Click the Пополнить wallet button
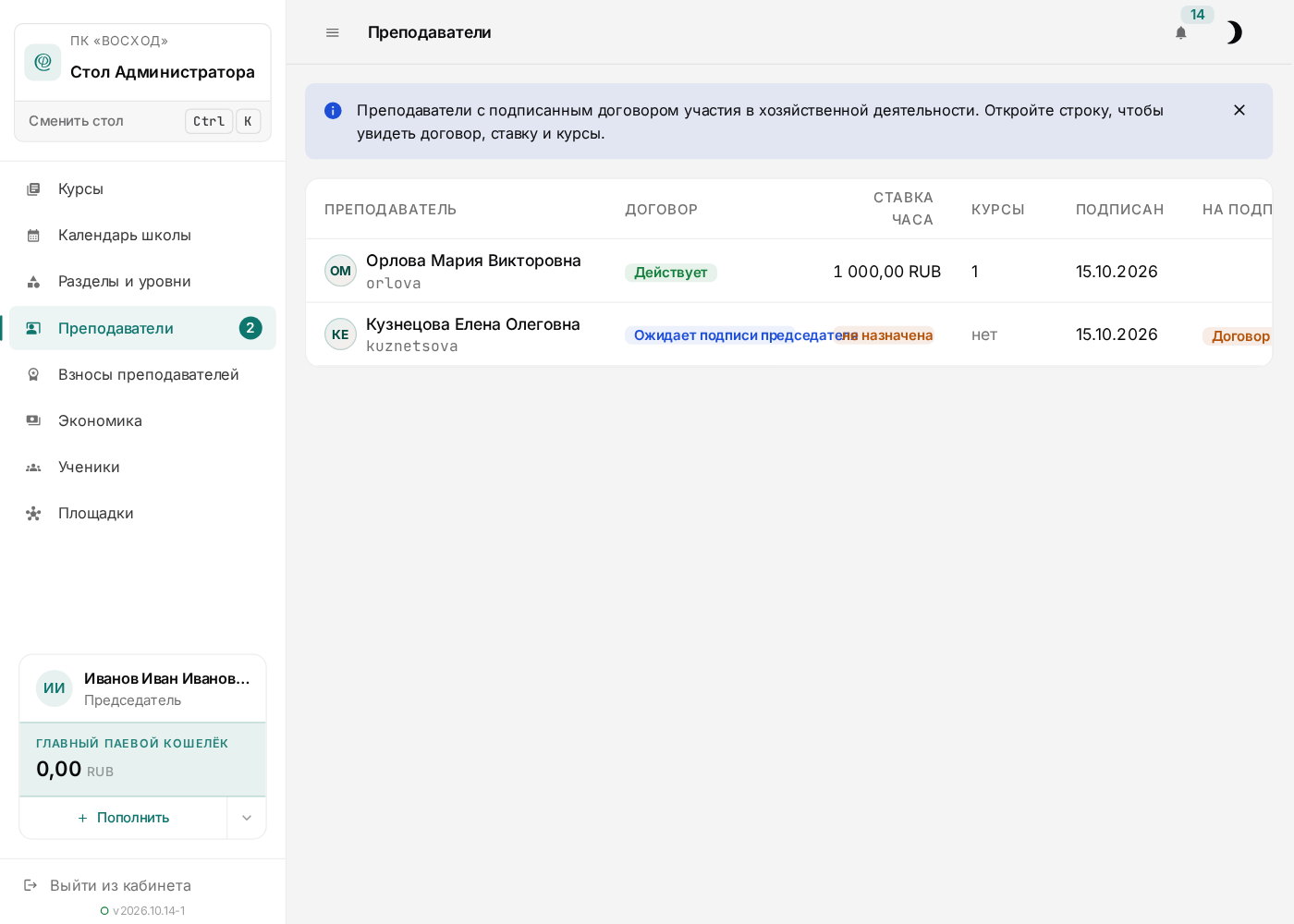The height and width of the screenshot is (924, 1294). 124,818
